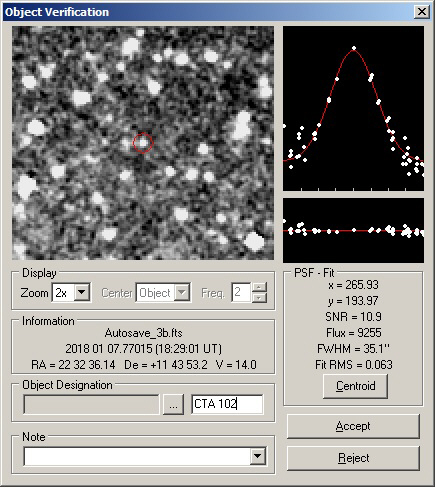Click the bright star at image bottom right
The width and height of the screenshot is (436, 488).
(x=254, y=241)
